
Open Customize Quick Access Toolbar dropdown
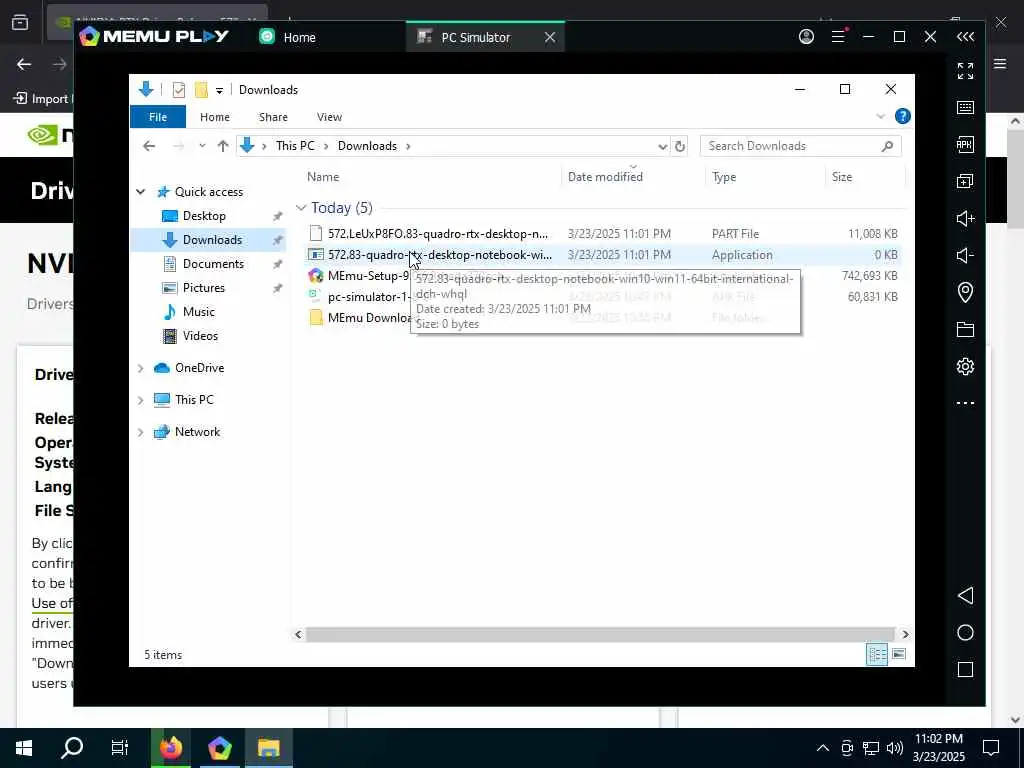pos(219,90)
